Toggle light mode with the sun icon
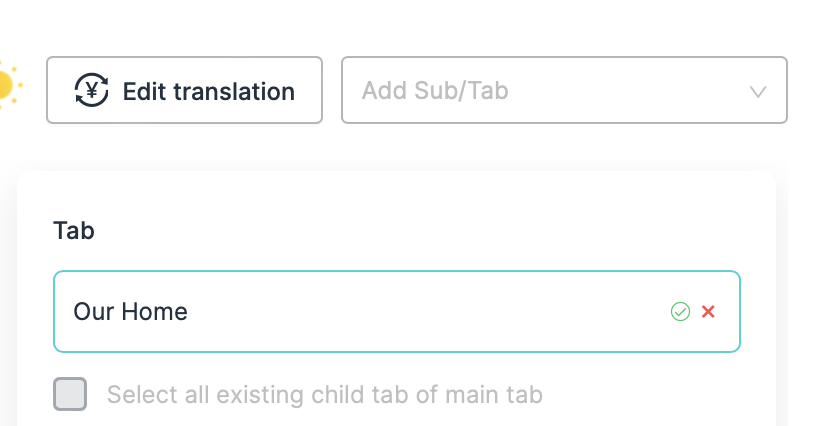The height and width of the screenshot is (426, 822). pyautogui.click(x=6, y=86)
